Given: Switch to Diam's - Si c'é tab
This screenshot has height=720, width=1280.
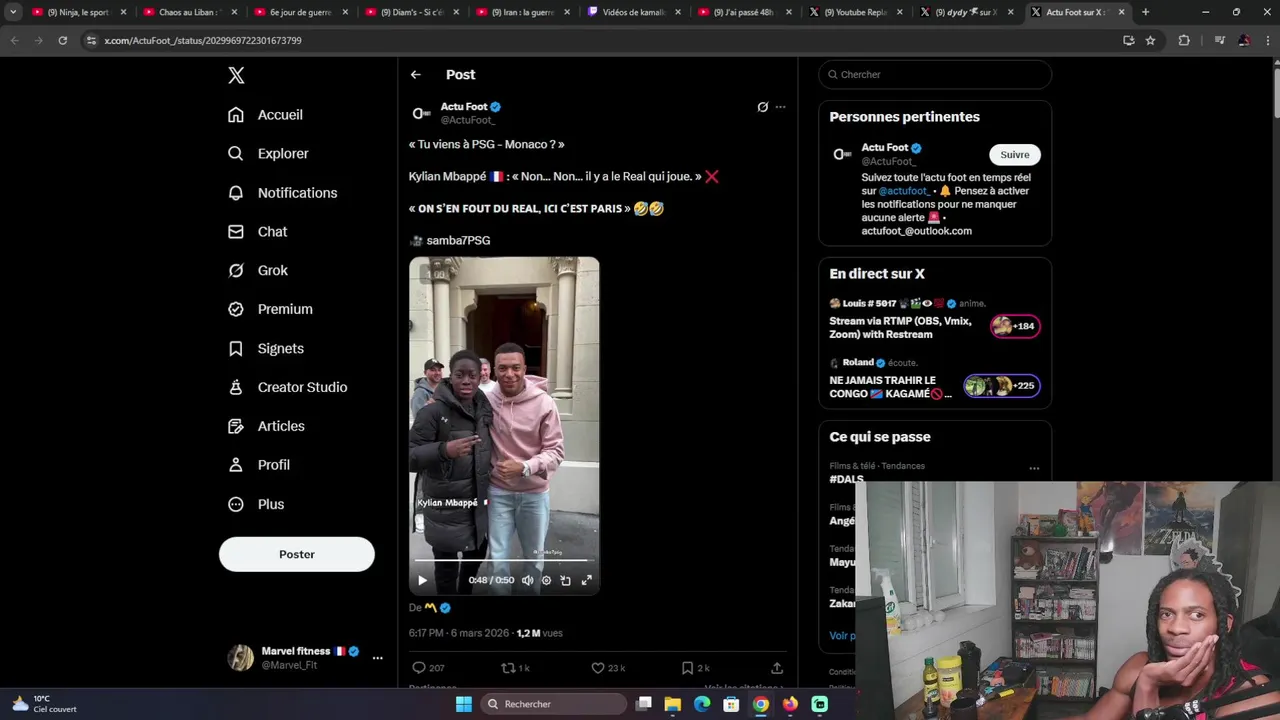Looking at the screenshot, I should pos(412,12).
